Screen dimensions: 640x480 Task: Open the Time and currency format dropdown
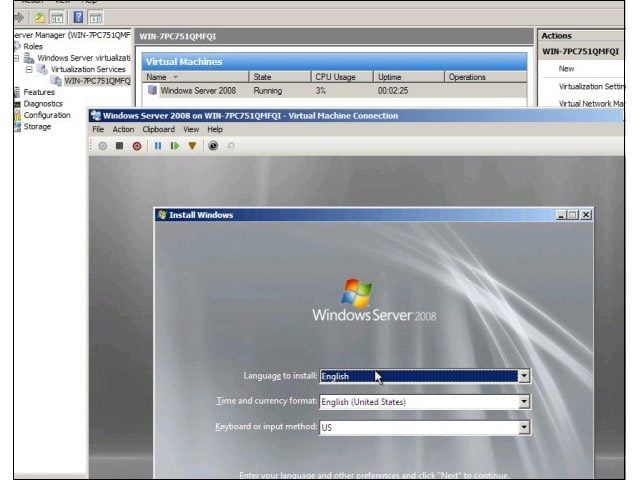tap(524, 402)
